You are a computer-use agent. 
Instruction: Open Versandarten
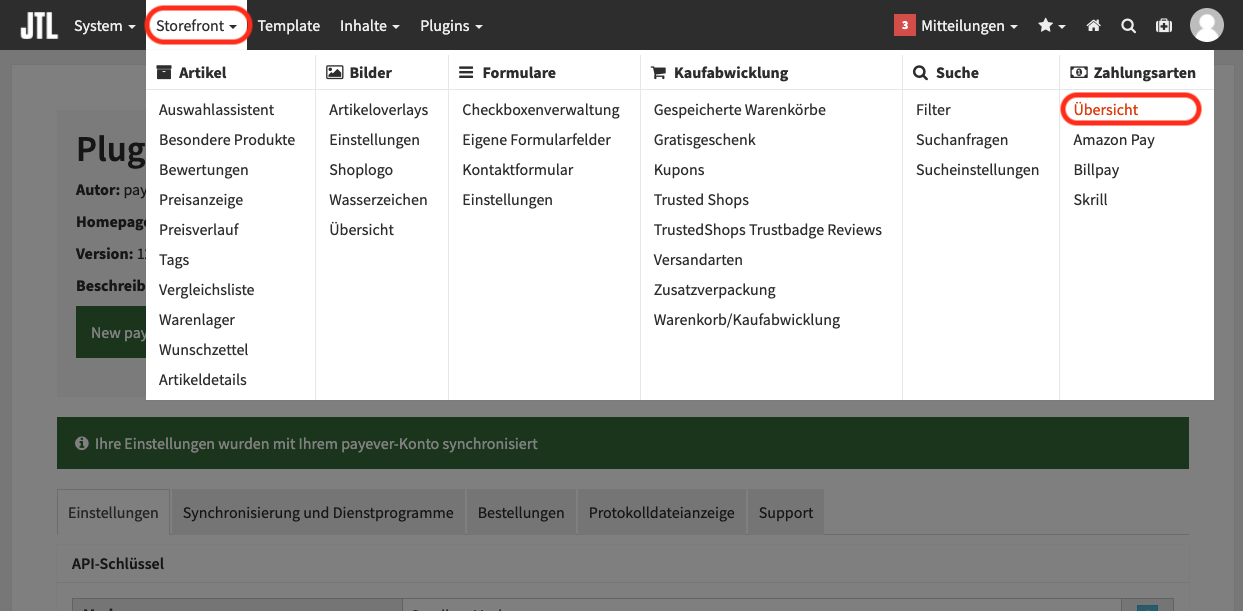click(698, 260)
